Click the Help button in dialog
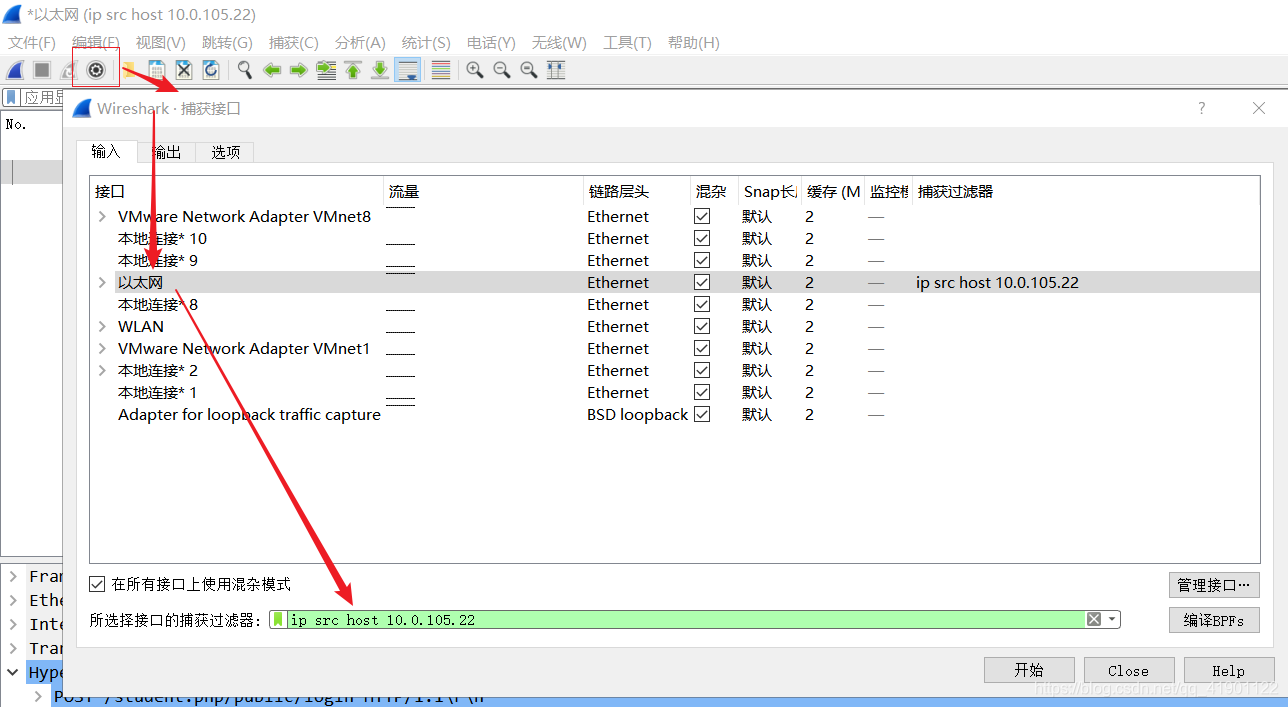 (x=1228, y=670)
